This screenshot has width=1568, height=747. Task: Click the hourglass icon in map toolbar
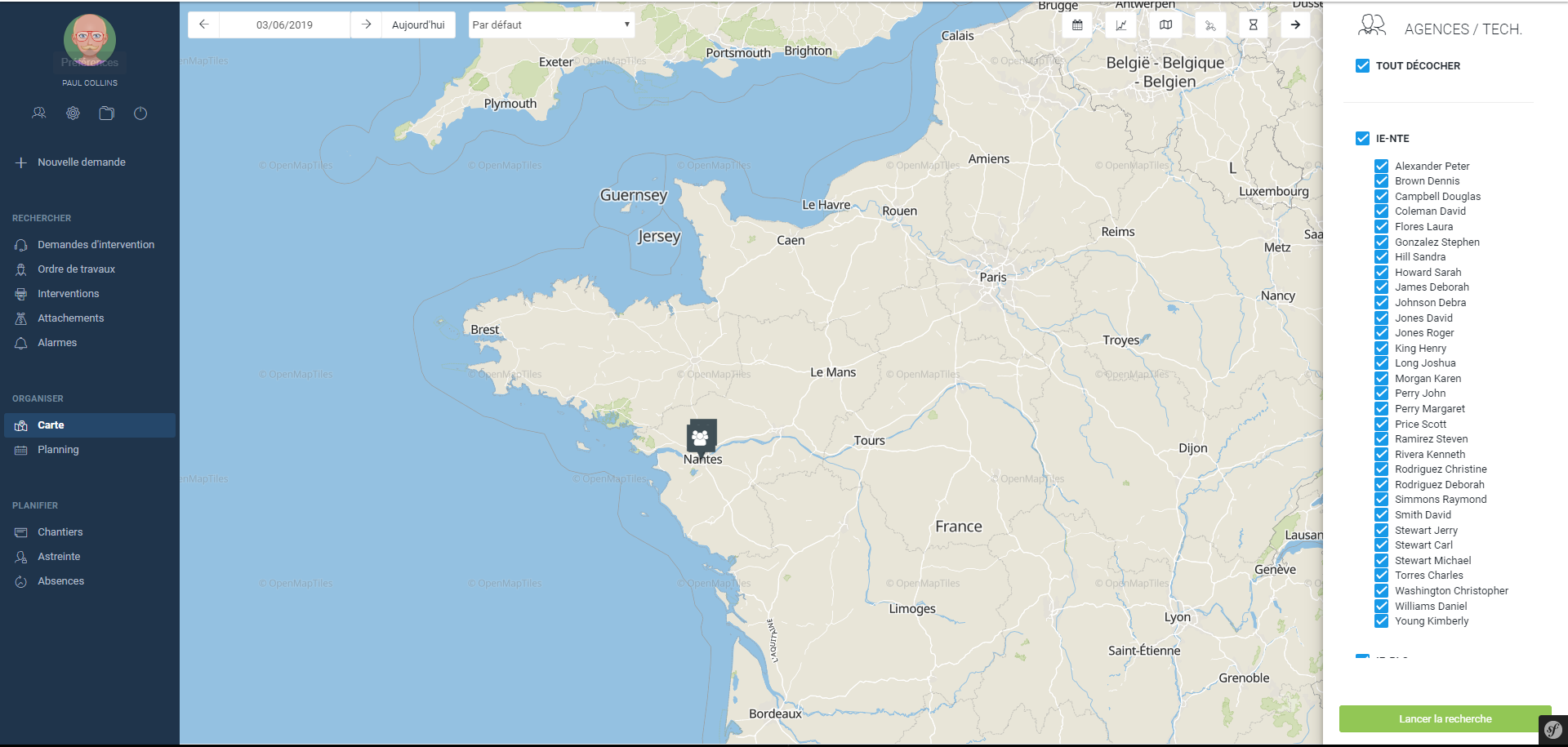1253,25
